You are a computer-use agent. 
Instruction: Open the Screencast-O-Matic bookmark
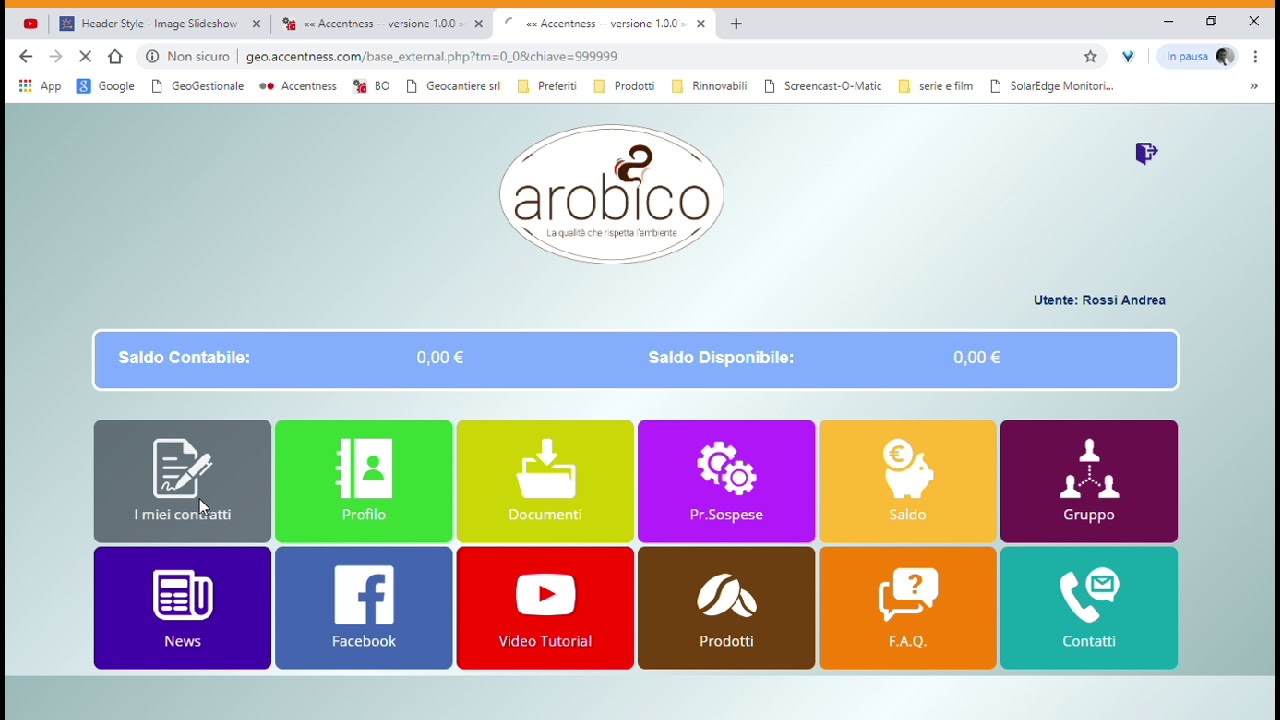point(822,86)
